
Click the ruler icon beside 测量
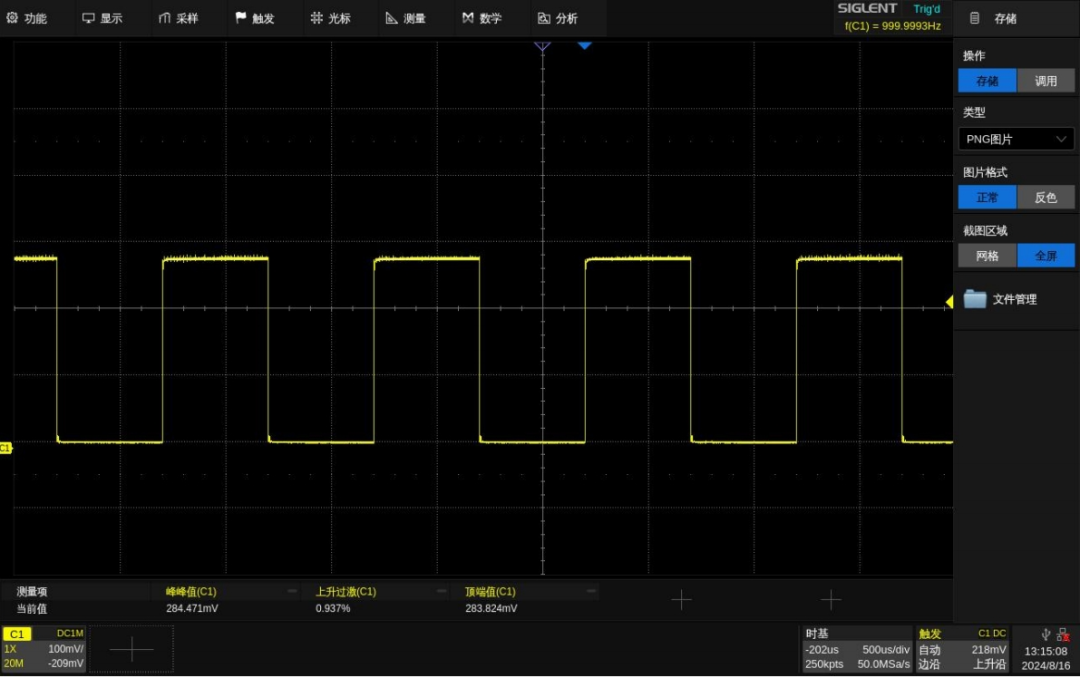click(x=391, y=18)
